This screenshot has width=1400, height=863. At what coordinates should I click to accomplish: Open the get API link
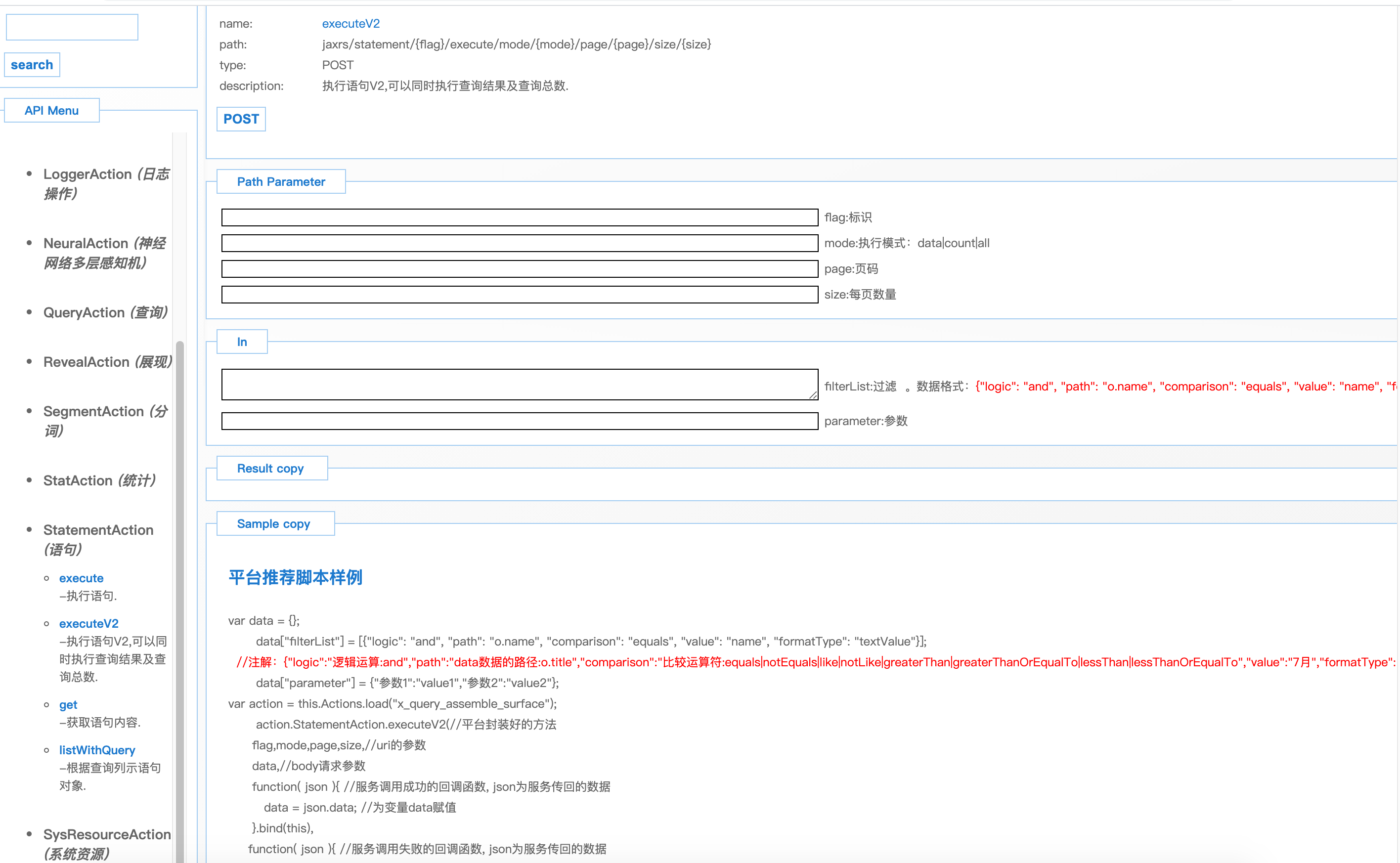coord(68,705)
